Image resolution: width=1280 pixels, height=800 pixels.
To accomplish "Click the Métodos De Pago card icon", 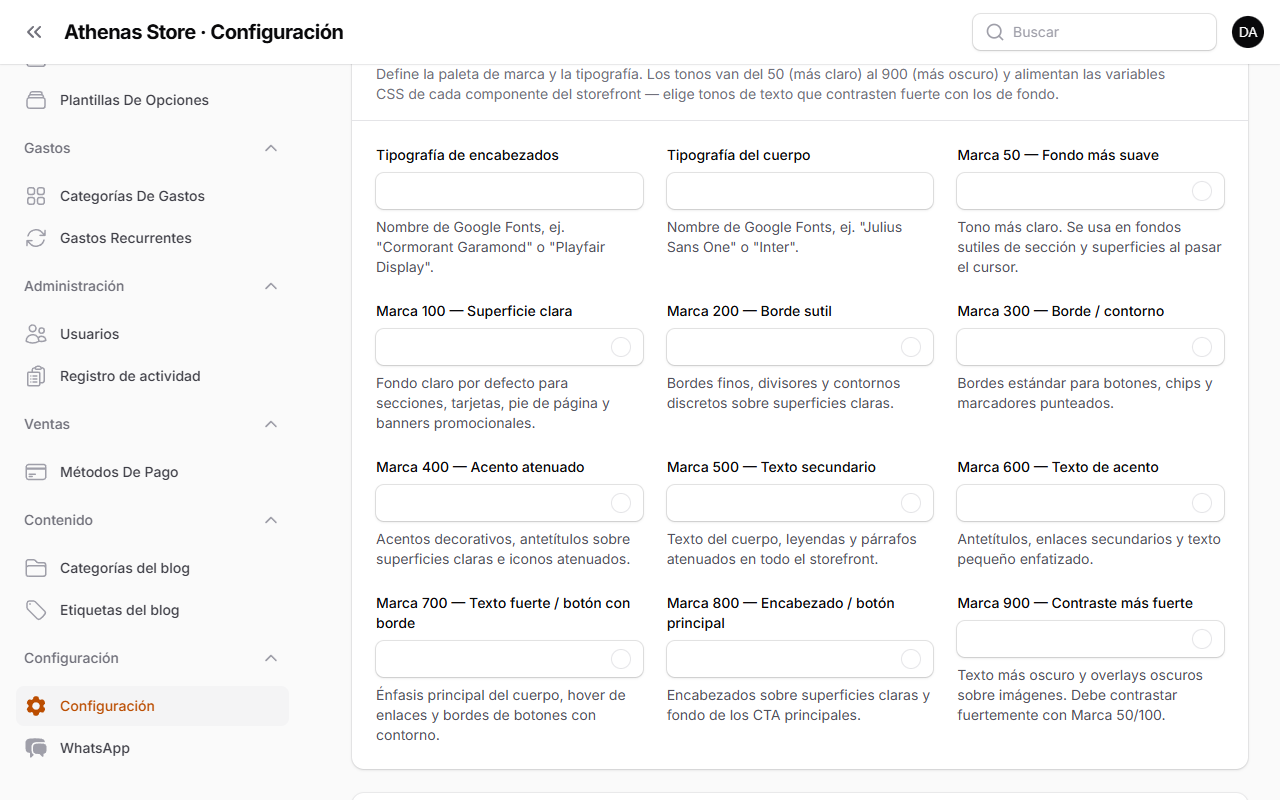I will click(x=36, y=472).
